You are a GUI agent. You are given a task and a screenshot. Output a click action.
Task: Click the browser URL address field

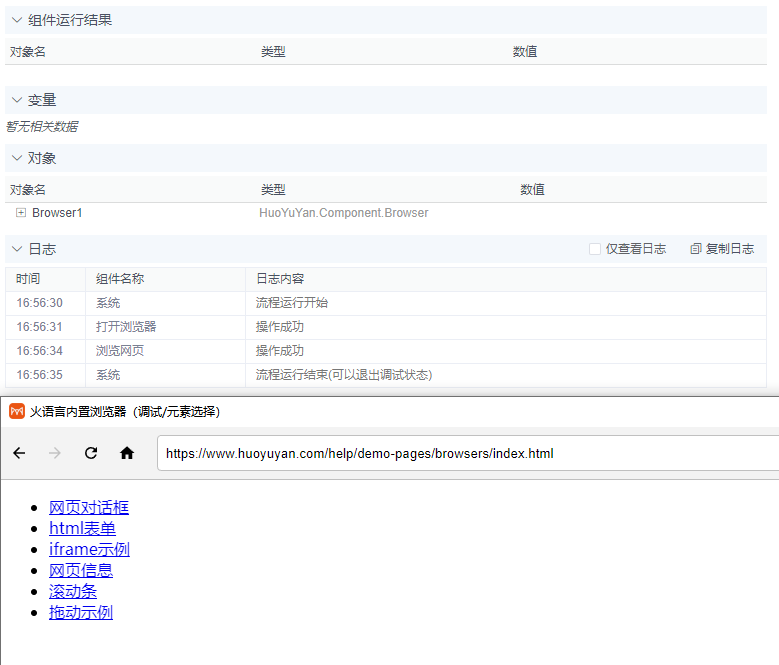tap(467, 453)
